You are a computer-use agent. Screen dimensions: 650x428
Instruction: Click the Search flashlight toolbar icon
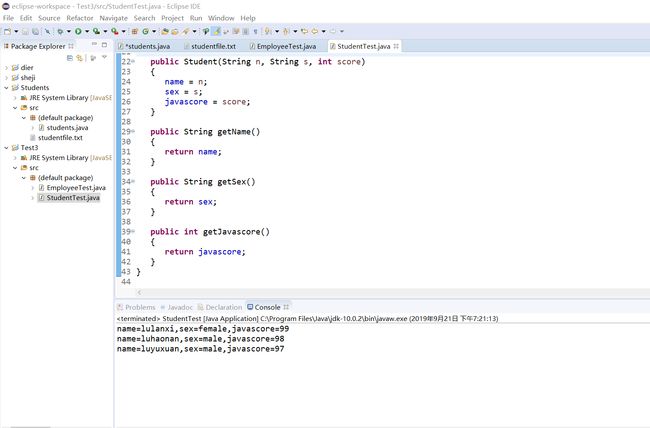coord(186,32)
